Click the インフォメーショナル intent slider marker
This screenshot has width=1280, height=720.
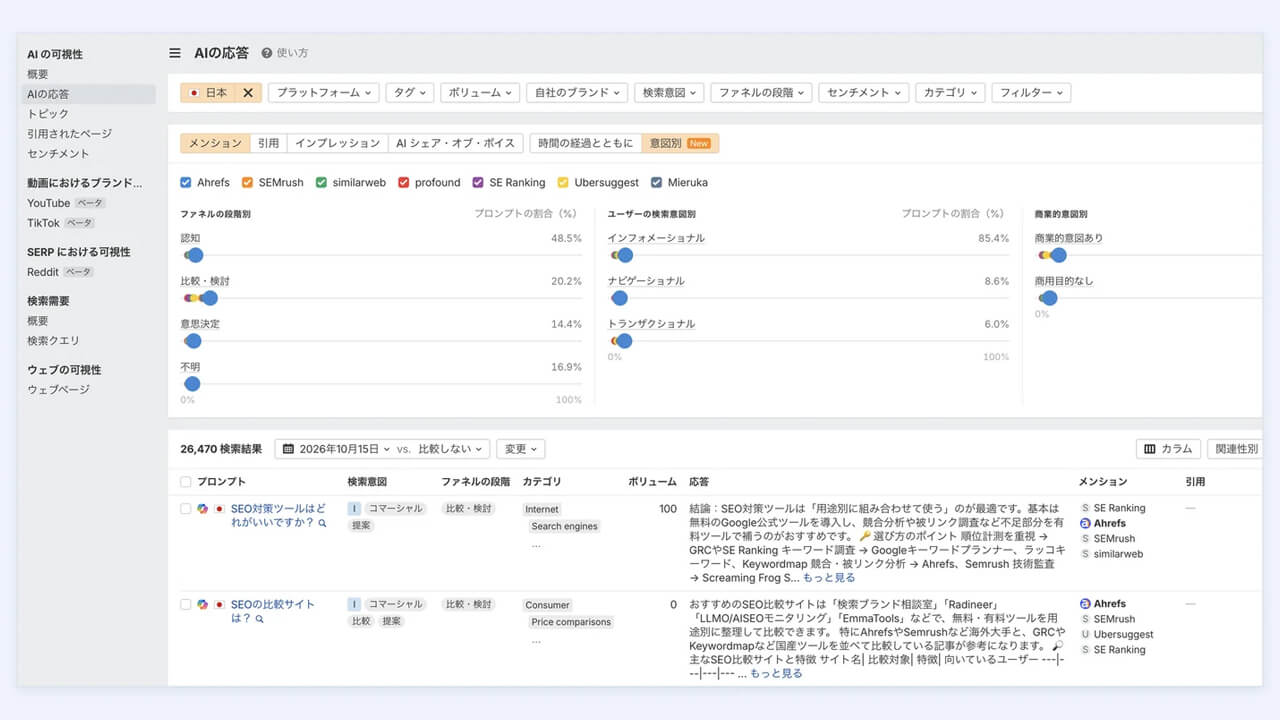(x=624, y=255)
